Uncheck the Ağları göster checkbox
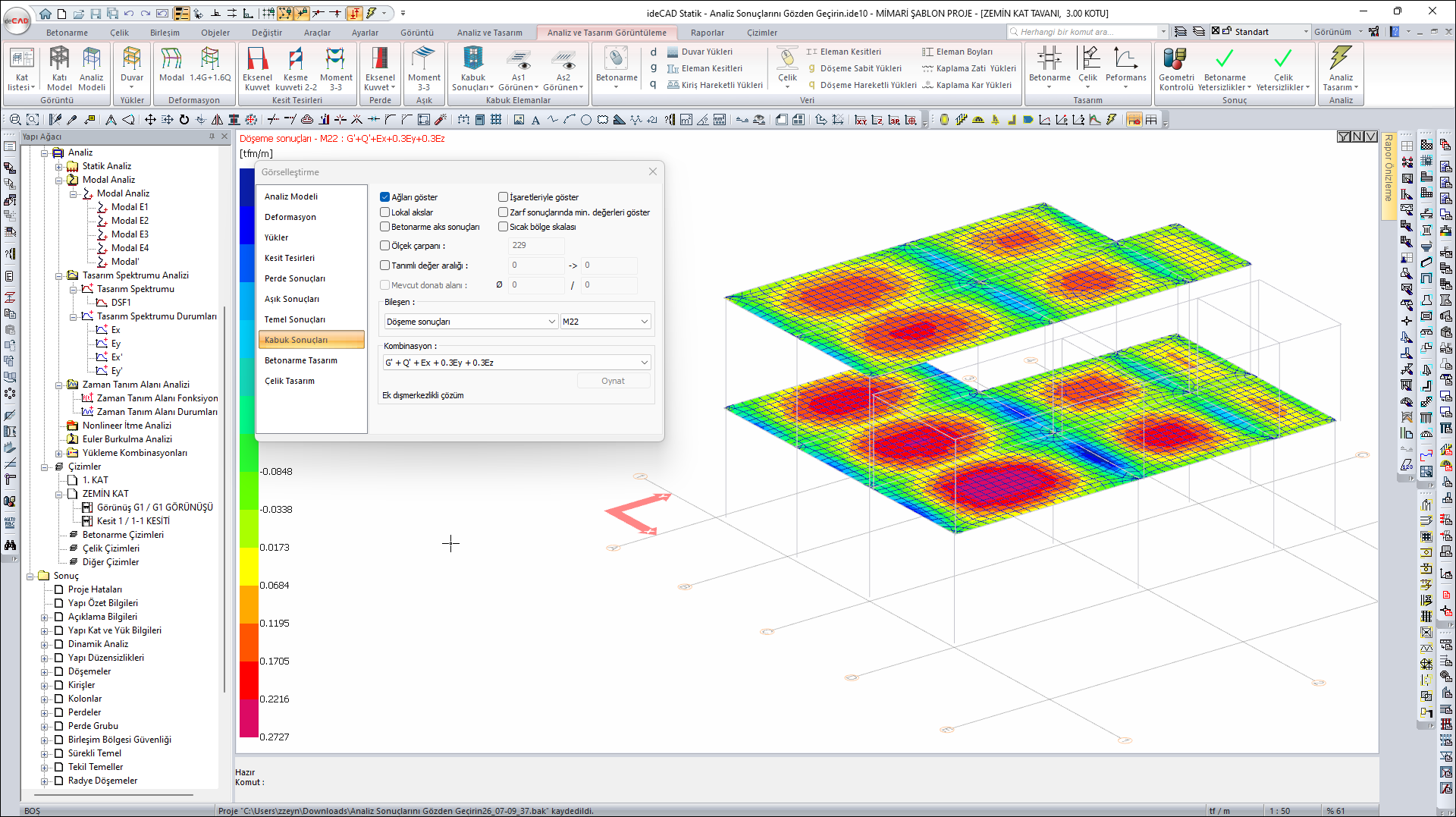The width and height of the screenshot is (1456, 817). [385, 197]
